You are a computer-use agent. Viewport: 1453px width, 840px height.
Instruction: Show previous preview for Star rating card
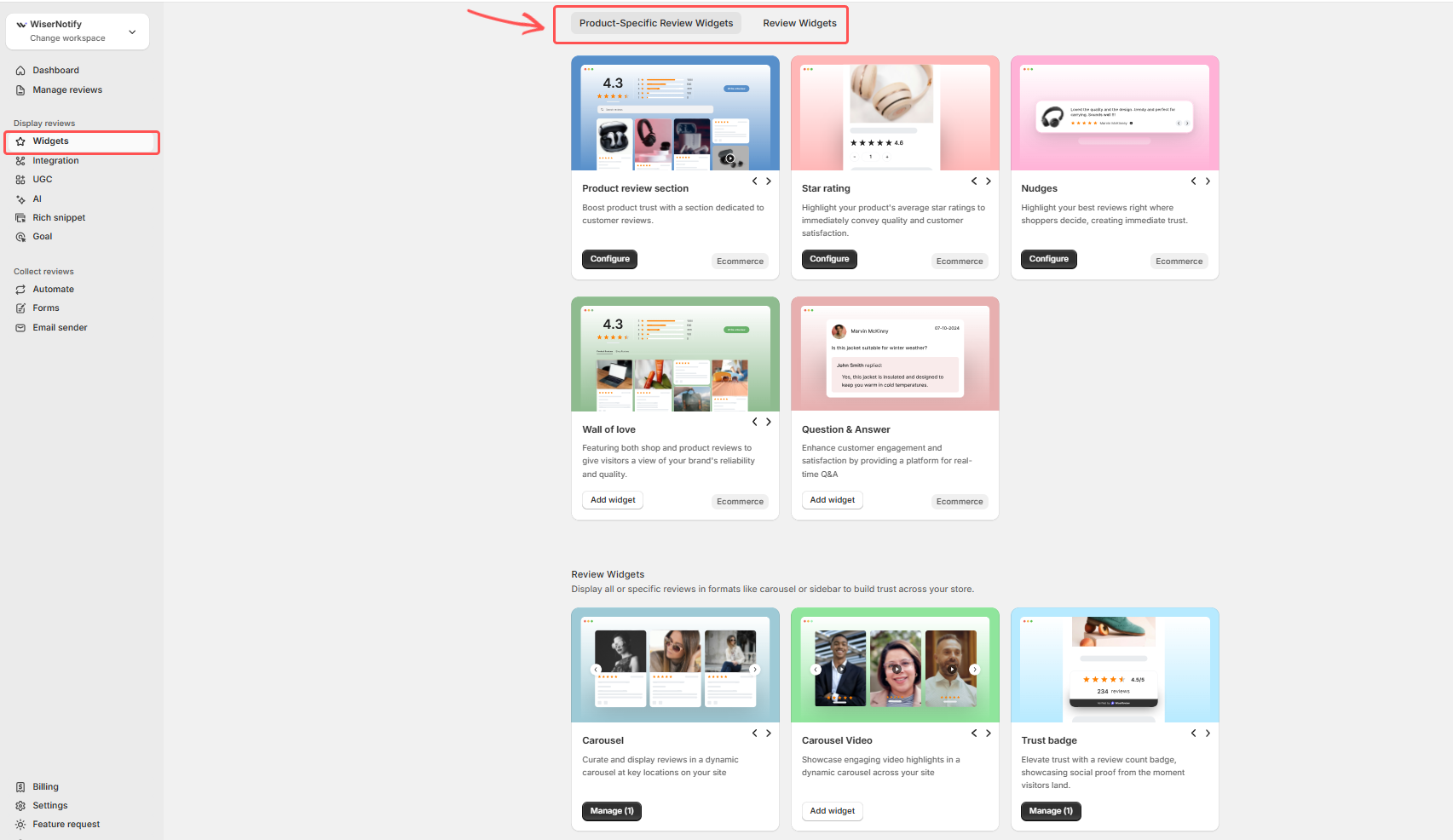click(974, 181)
